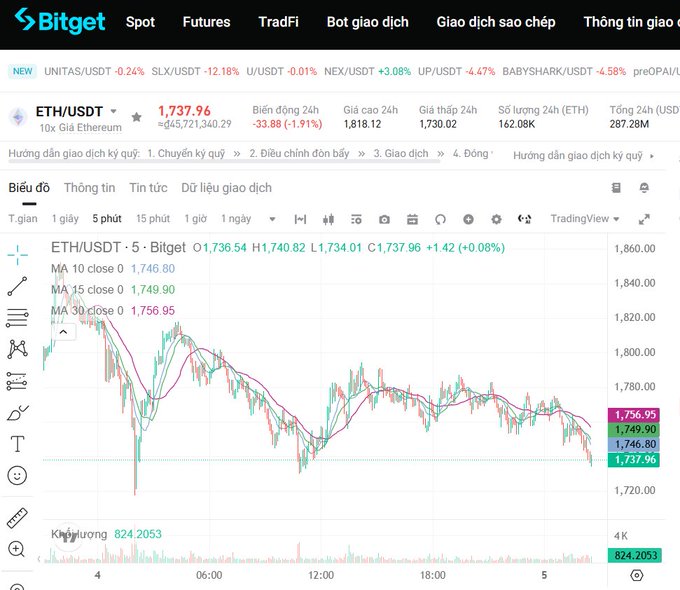This screenshot has width=680, height=590.
Task: Open the TradingView chart source dropdown
Action: coord(585,219)
